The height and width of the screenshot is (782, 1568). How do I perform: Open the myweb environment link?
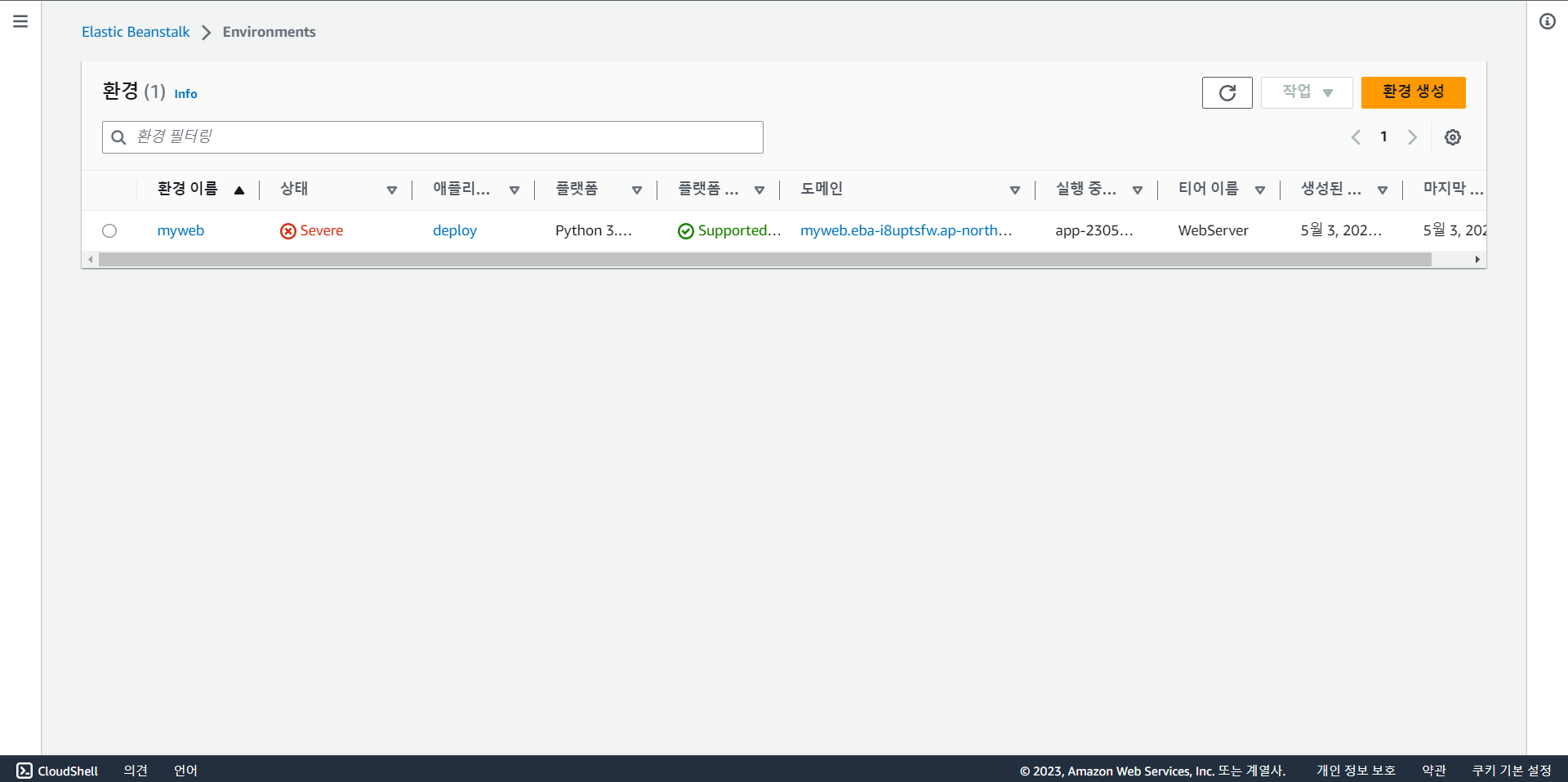pyautogui.click(x=180, y=230)
